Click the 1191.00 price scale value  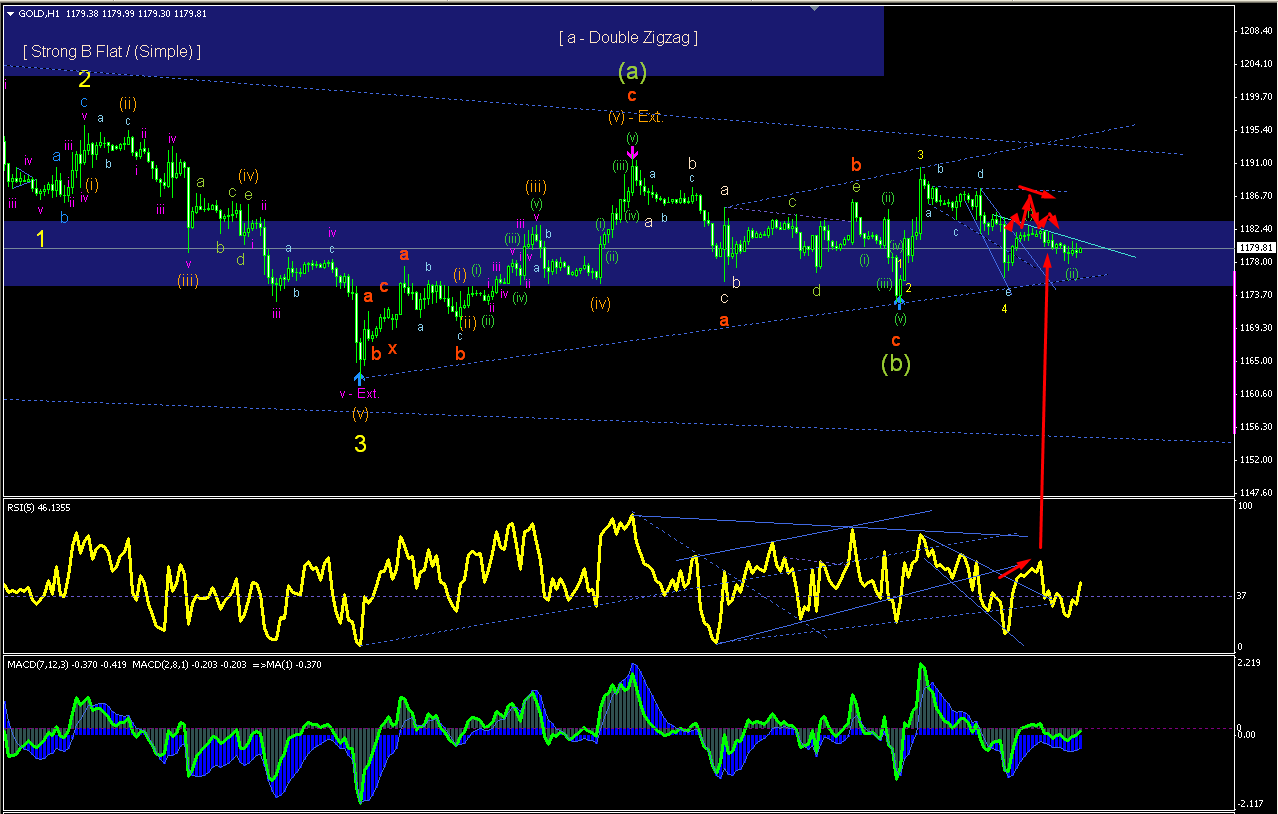coord(1256,163)
